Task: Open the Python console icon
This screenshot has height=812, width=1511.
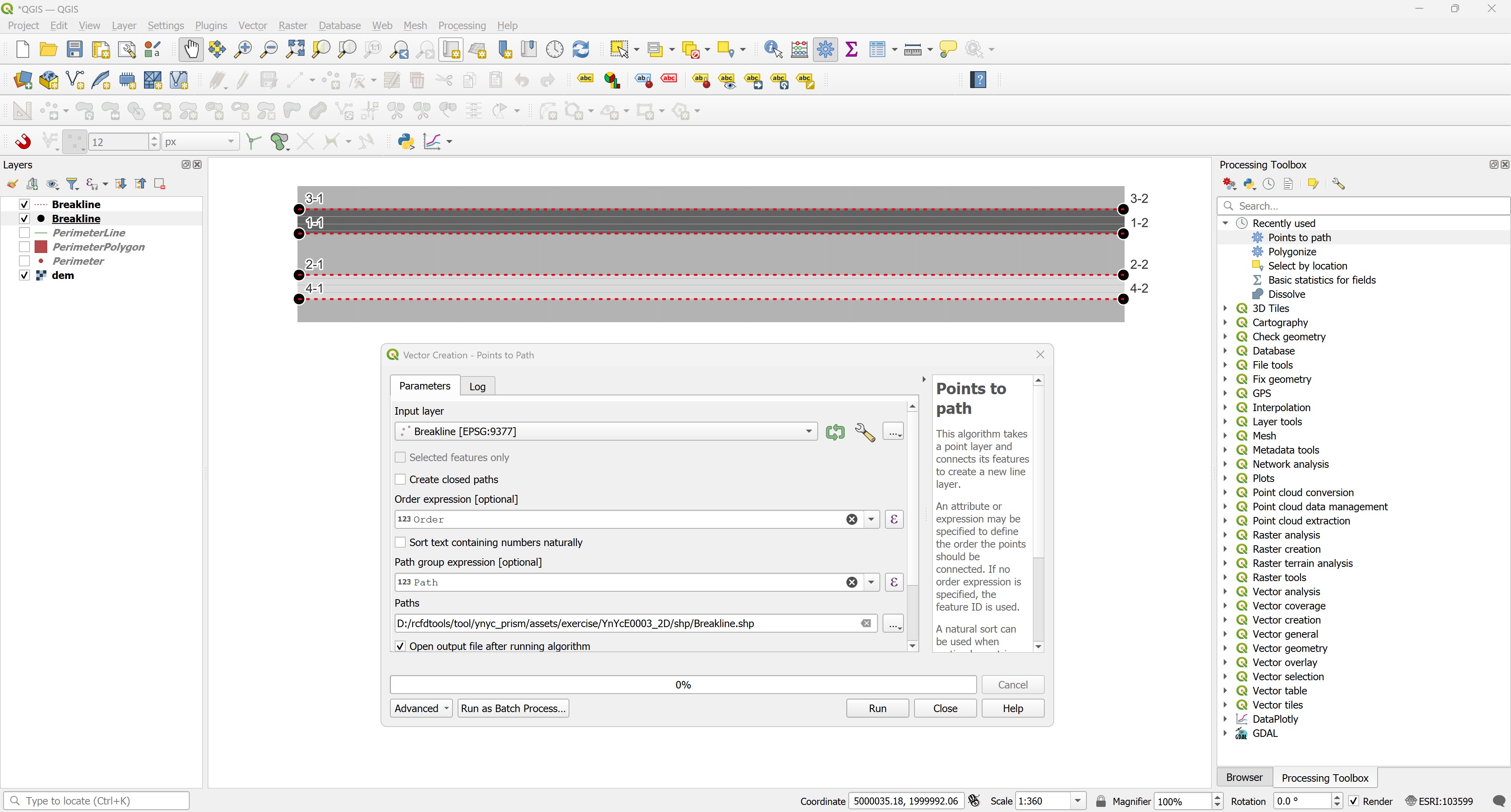Action: (x=406, y=141)
